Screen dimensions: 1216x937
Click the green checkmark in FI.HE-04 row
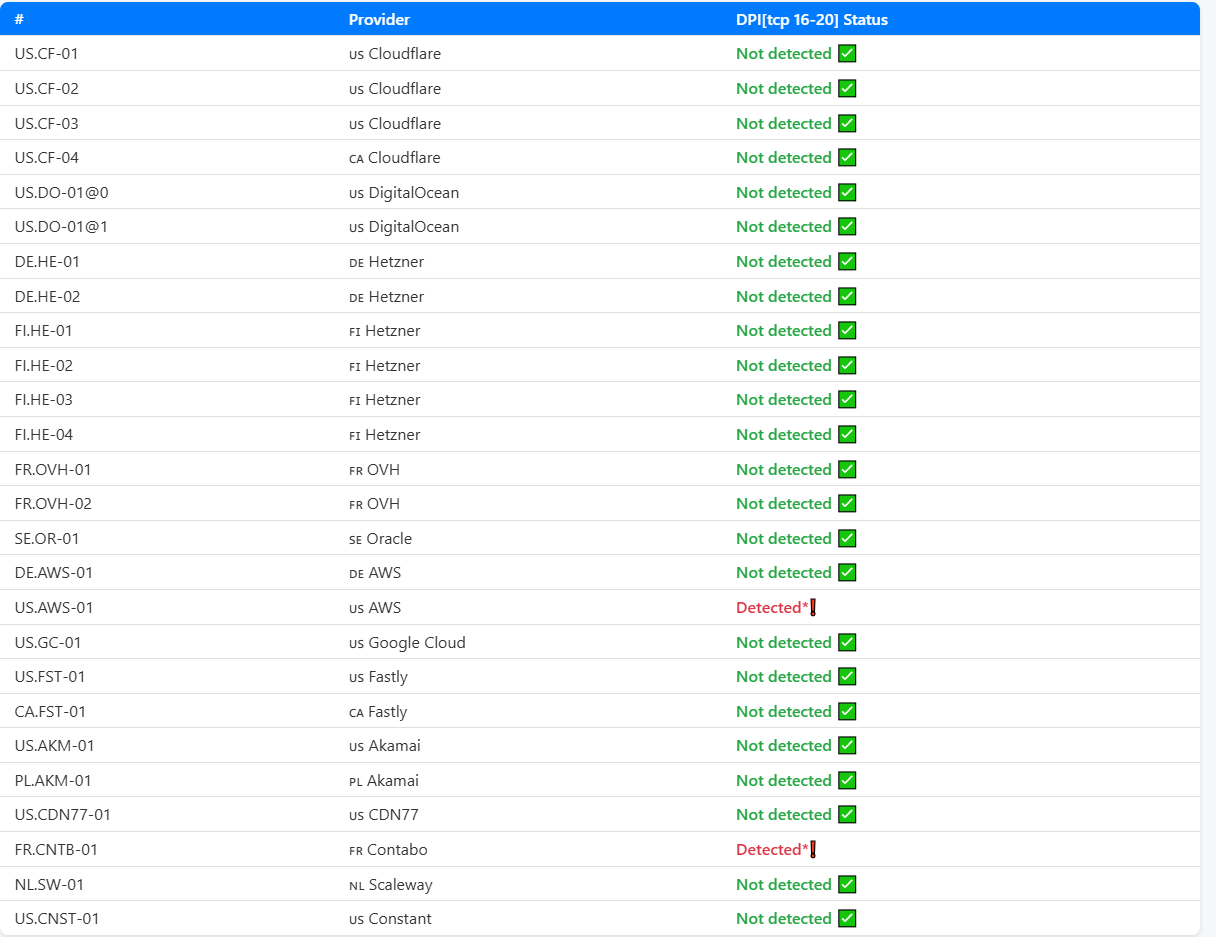click(x=847, y=434)
